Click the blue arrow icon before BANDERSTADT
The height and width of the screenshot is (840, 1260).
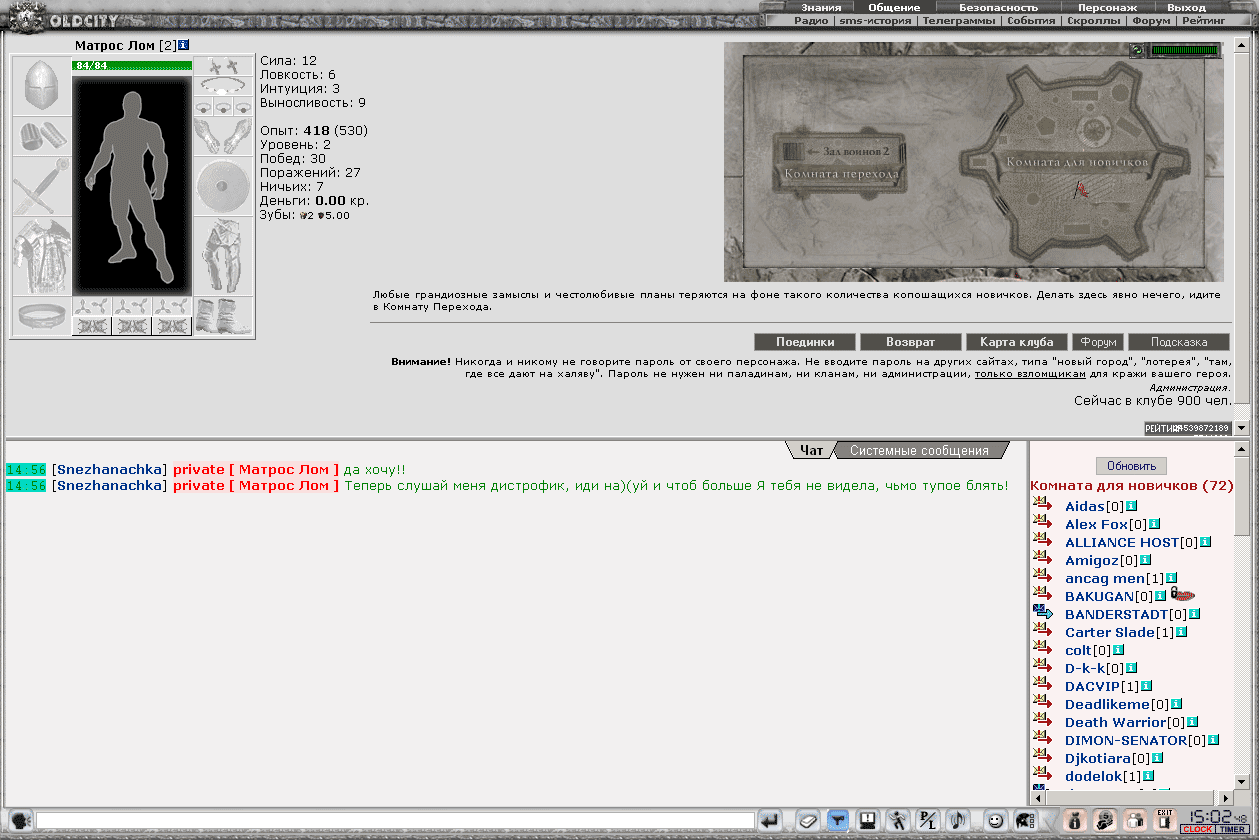click(1043, 613)
